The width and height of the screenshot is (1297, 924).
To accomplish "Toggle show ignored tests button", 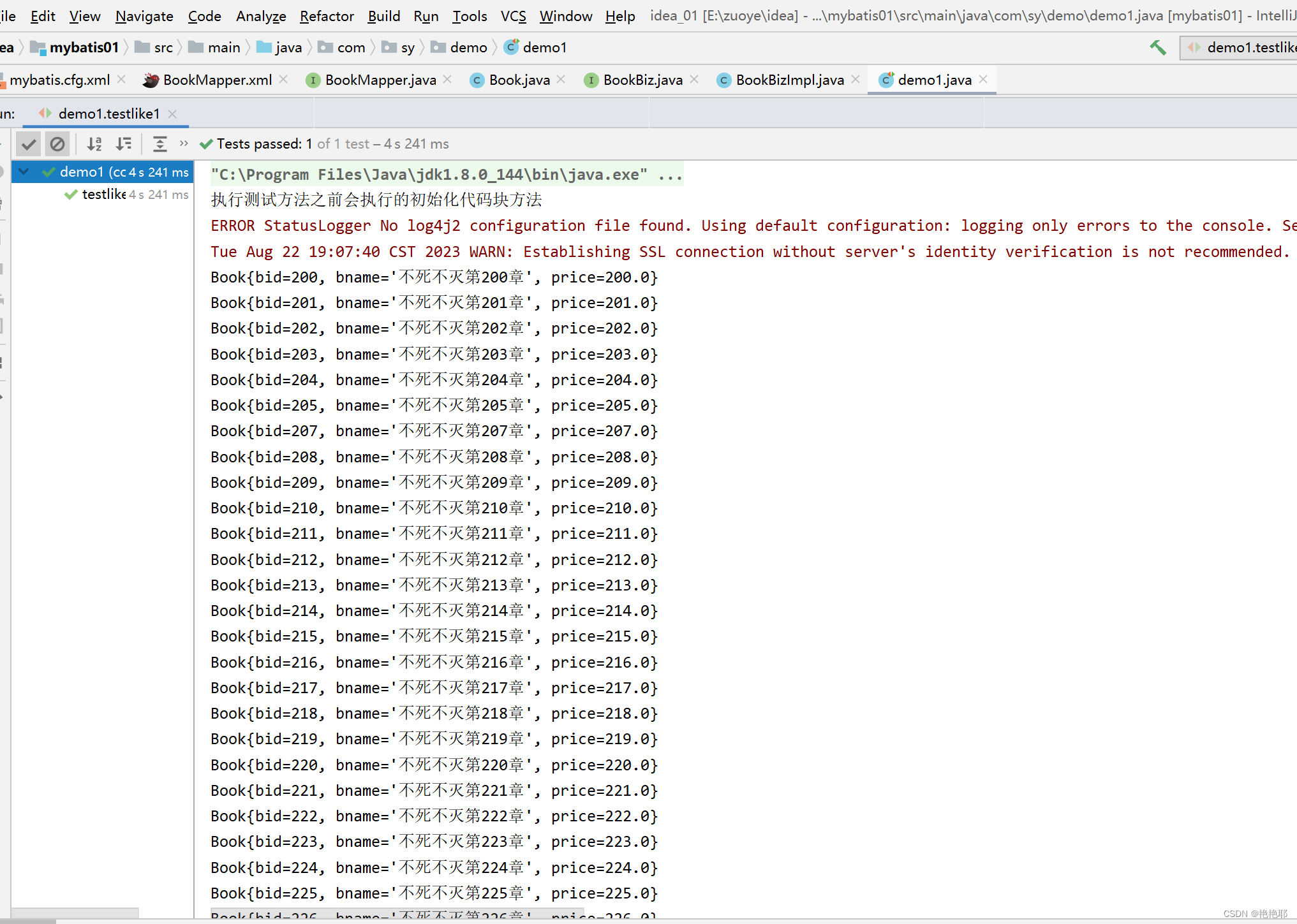I will 57,144.
